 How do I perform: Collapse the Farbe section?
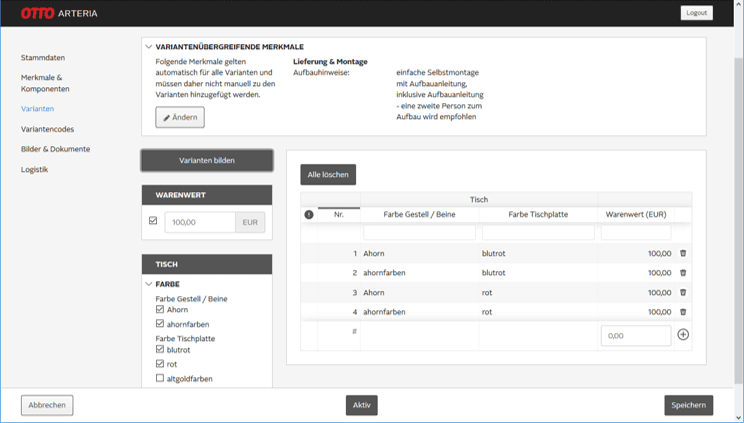click(149, 284)
